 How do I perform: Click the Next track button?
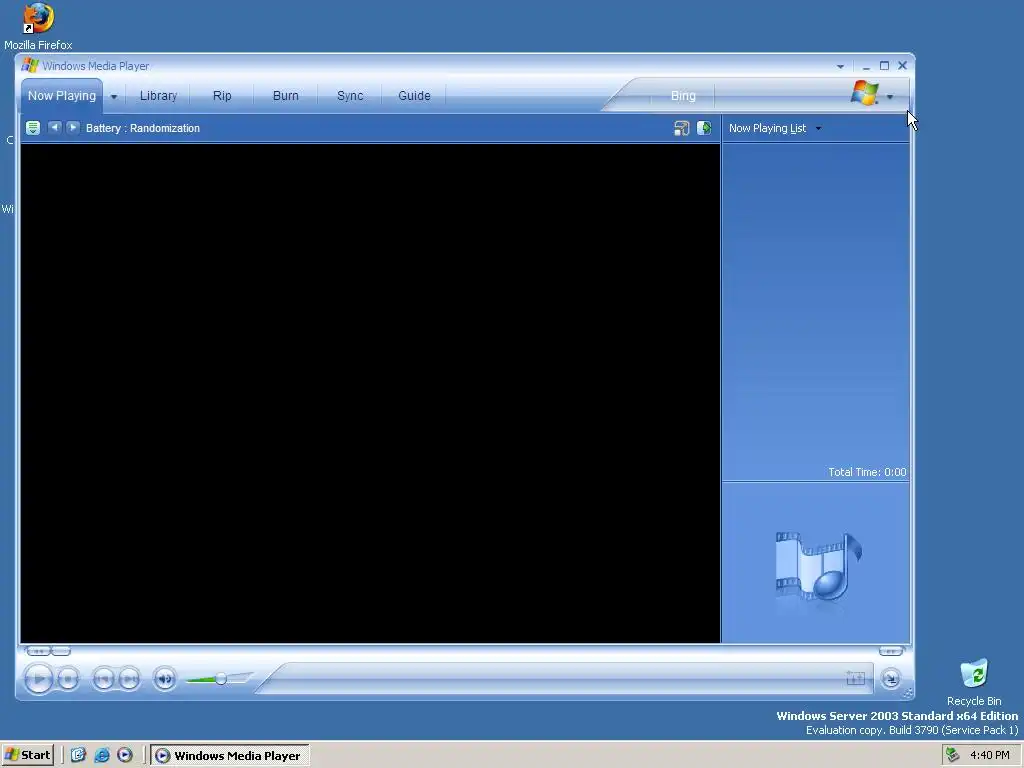tap(129, 679)
